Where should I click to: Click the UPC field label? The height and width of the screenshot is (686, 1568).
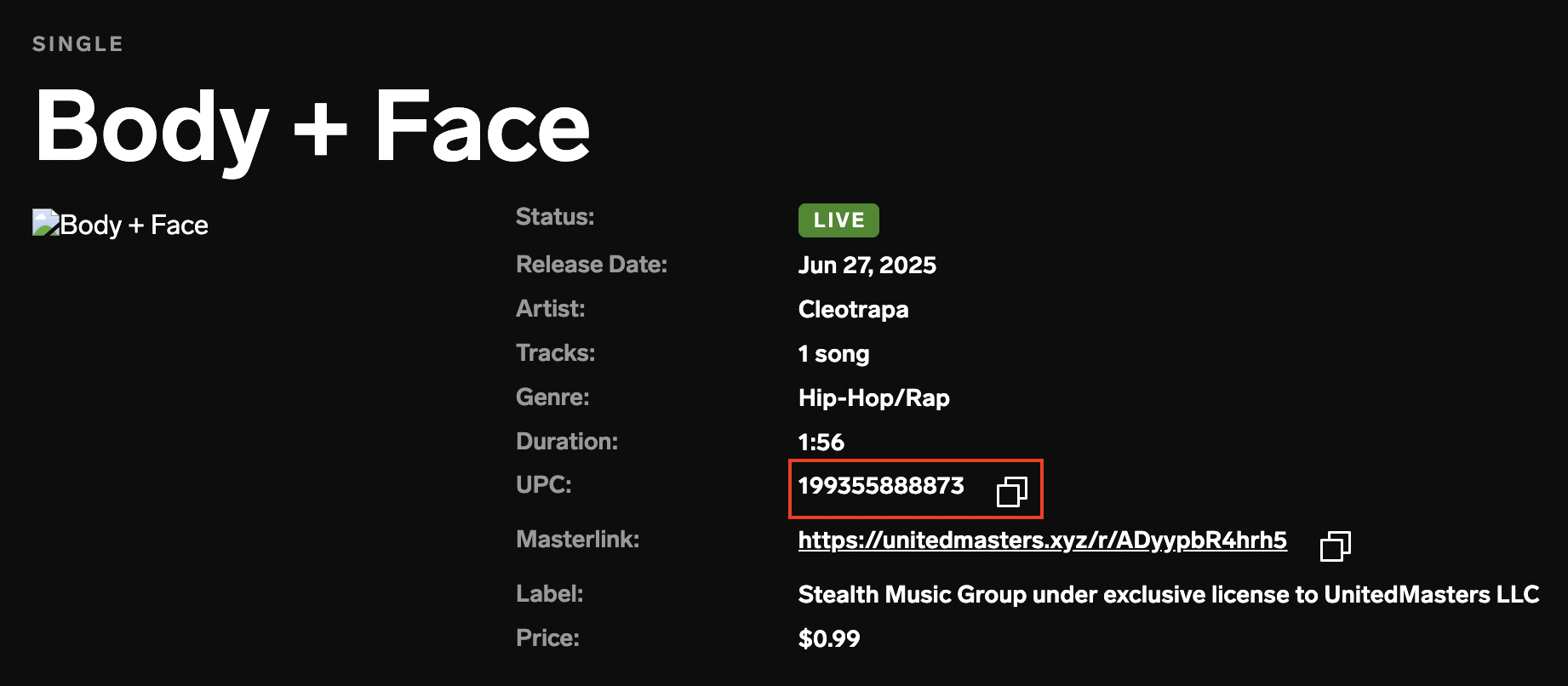click(544, 485)
